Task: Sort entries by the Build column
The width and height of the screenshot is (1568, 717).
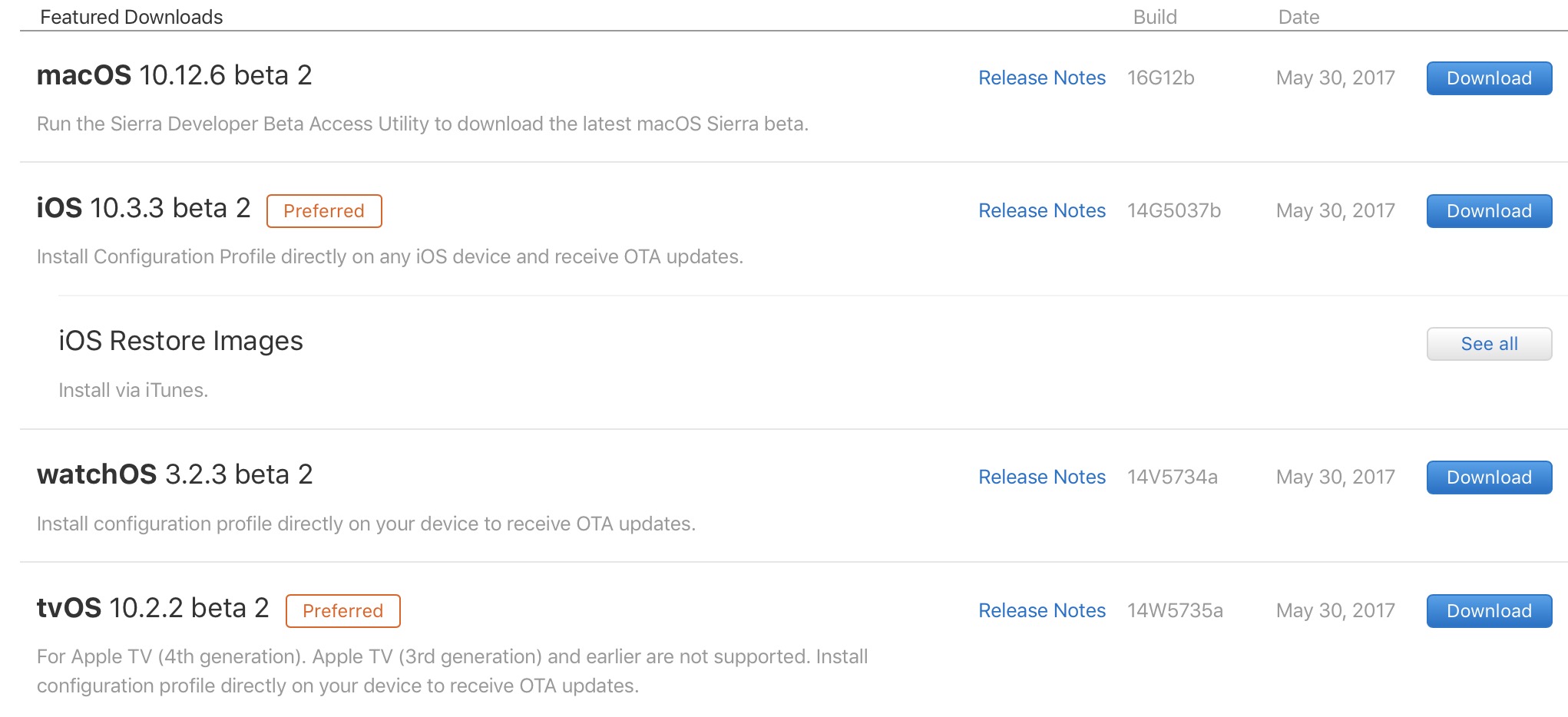Action: point(1155,17)
